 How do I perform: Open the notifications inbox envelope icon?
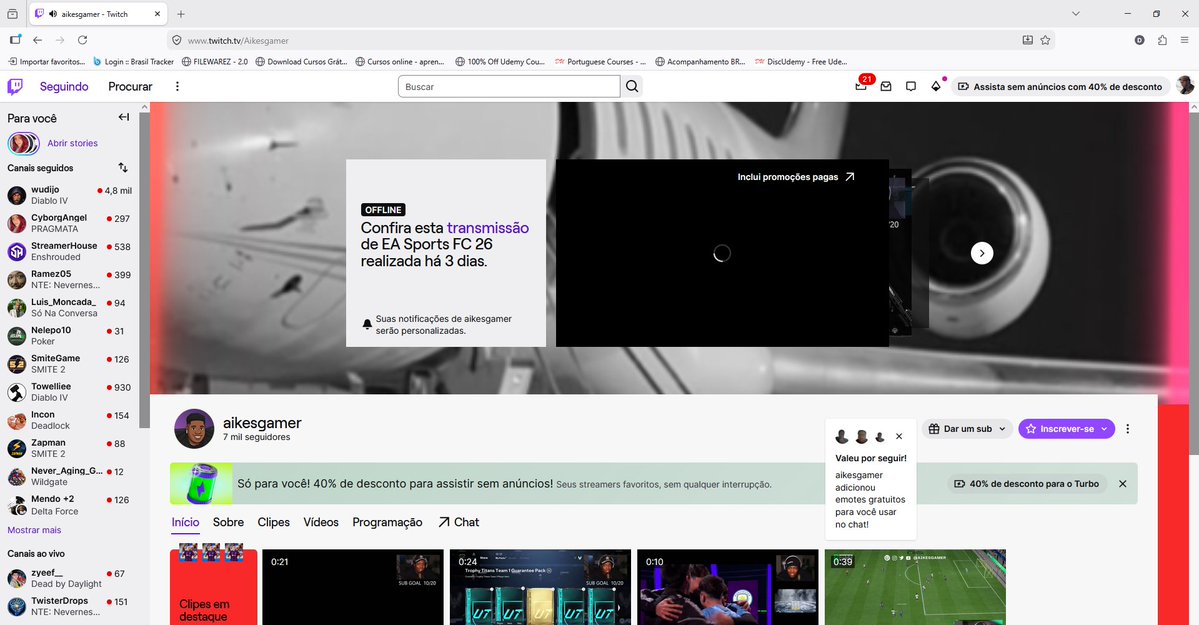(885, 86)
